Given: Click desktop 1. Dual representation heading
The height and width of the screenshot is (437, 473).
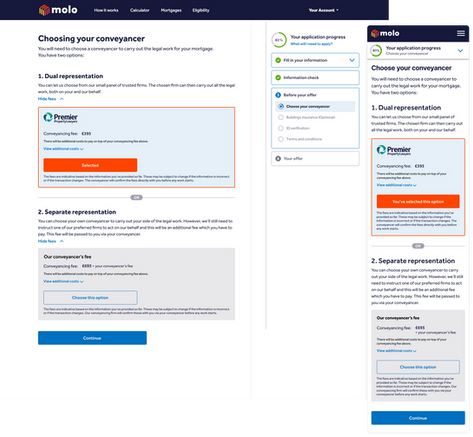Looking at the screenshot, I should pos(71,76).
